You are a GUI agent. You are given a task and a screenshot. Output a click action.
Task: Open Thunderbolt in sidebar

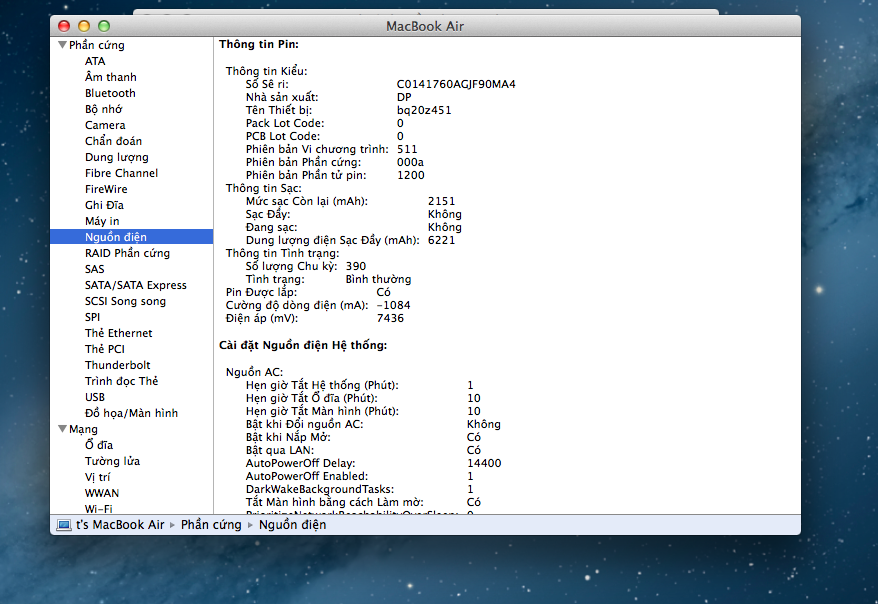pyautogui.click(x=118, y=365)
